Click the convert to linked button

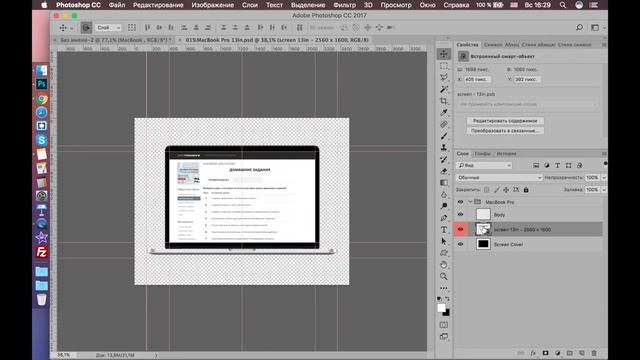click(x=505, y=131)
